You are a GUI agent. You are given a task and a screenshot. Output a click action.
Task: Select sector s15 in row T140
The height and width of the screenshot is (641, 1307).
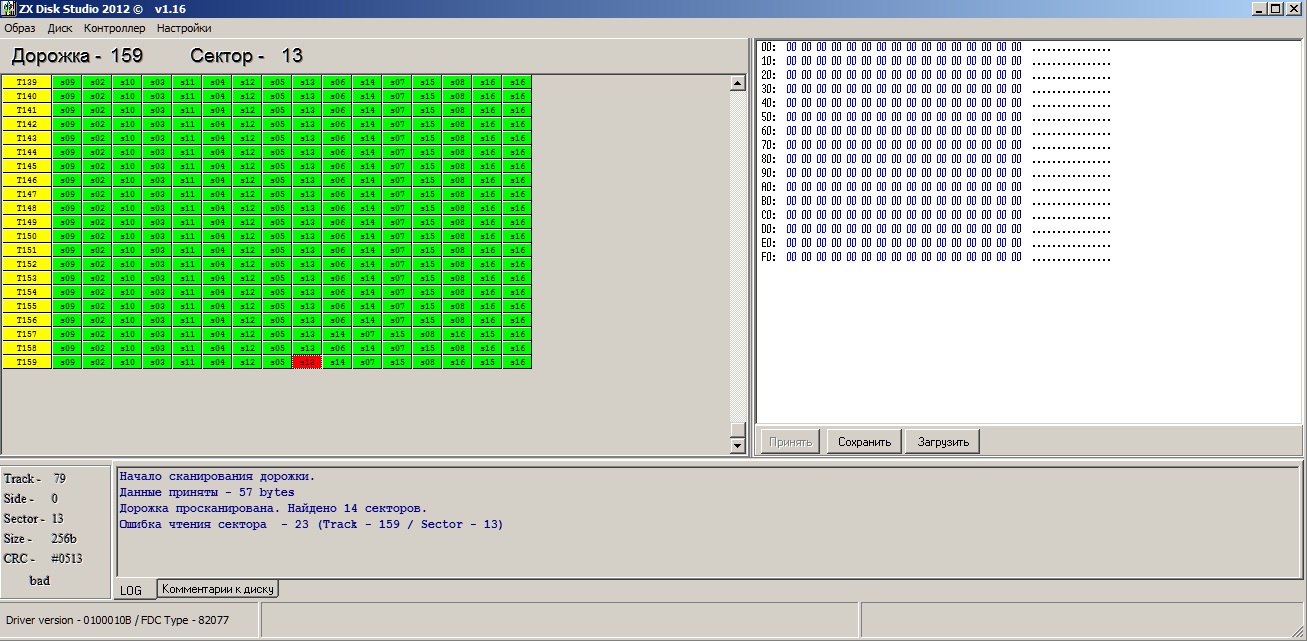(x=427, y=96)
